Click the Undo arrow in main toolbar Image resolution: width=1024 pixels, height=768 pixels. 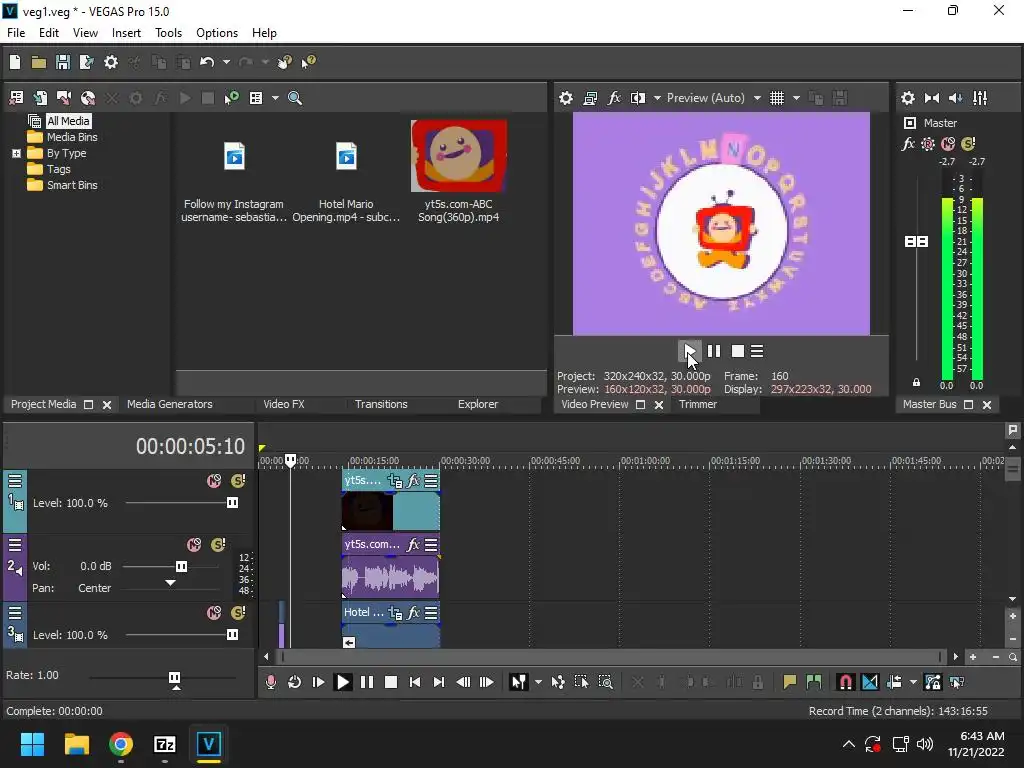click(x=207, y=62)
